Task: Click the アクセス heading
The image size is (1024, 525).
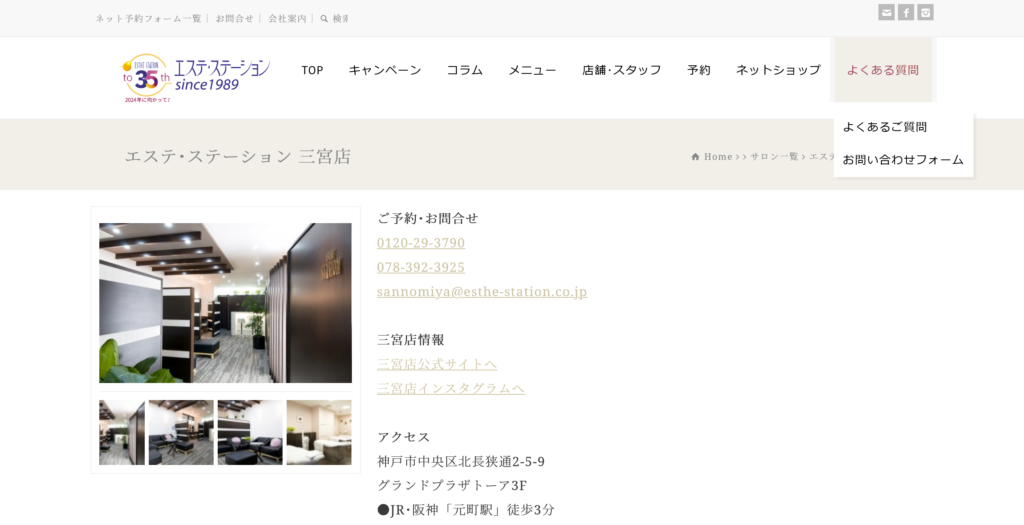Action: [404, 438]
